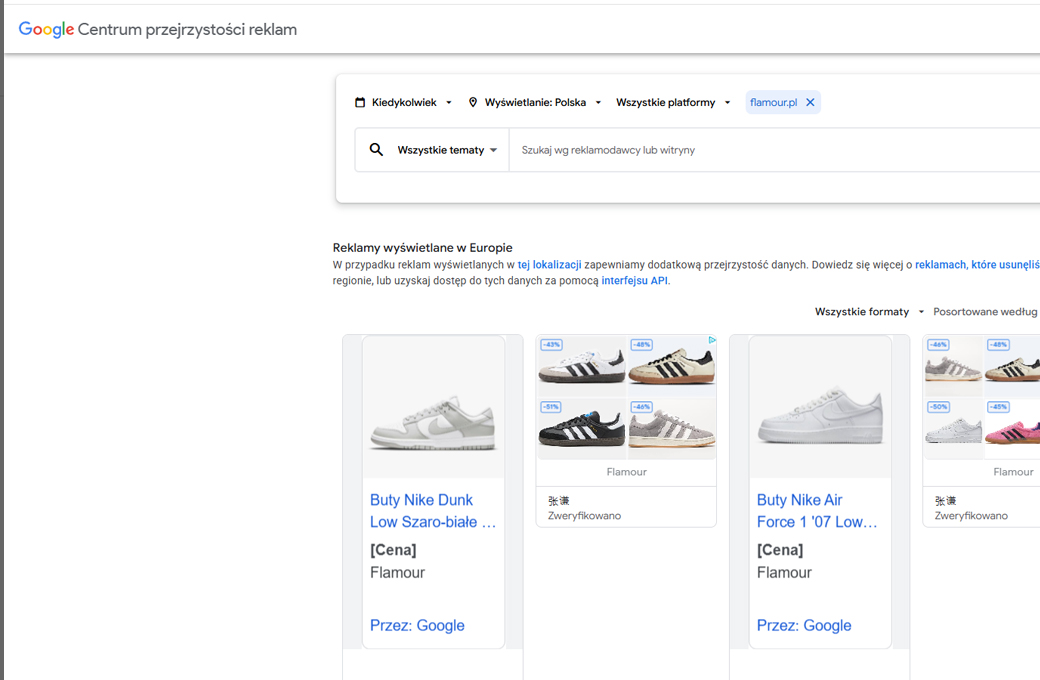
Task: Click 'Przez: Google' under the Air Force 1 ad
Action: point(804,626)
